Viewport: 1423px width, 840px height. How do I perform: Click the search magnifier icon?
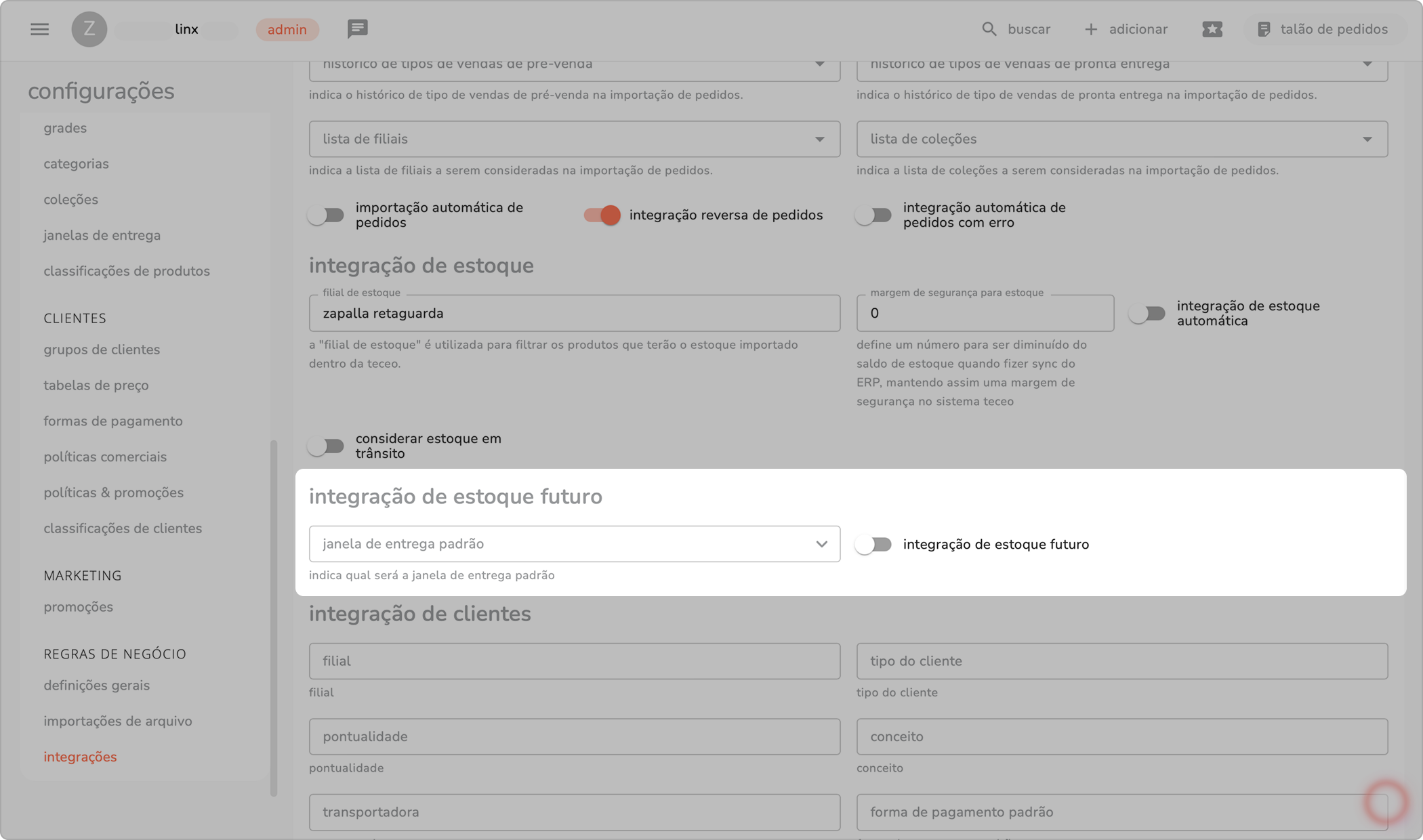[989, 29]
